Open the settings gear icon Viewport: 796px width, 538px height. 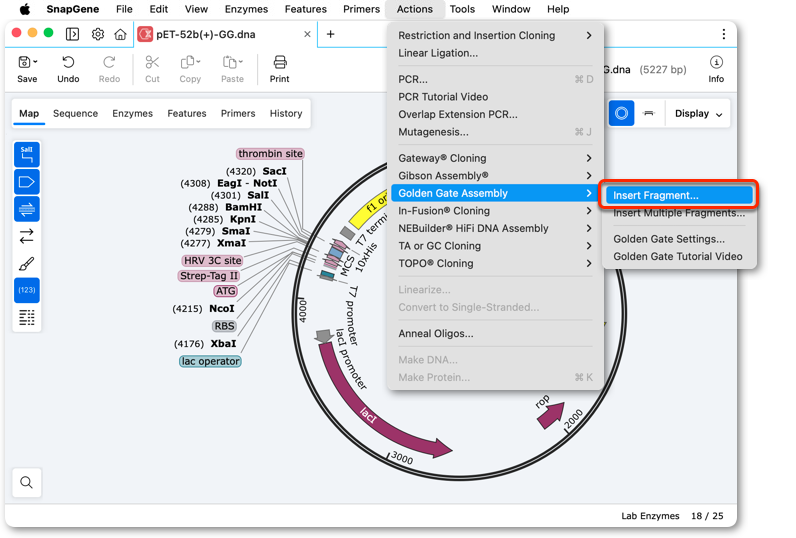pos(98,34)
